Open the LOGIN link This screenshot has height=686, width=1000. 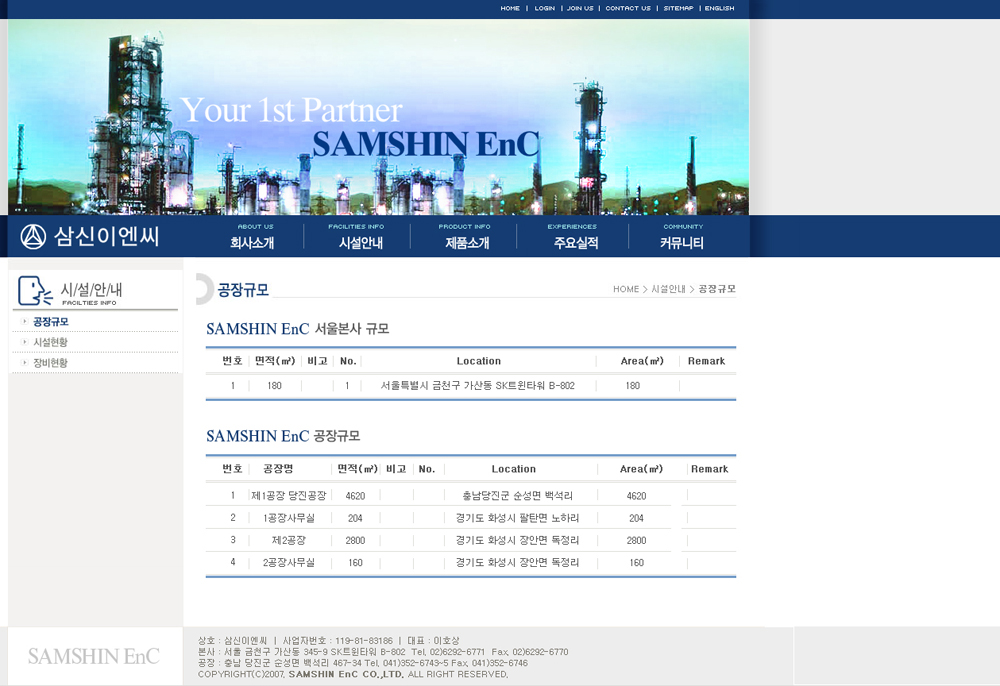point(544,8)
